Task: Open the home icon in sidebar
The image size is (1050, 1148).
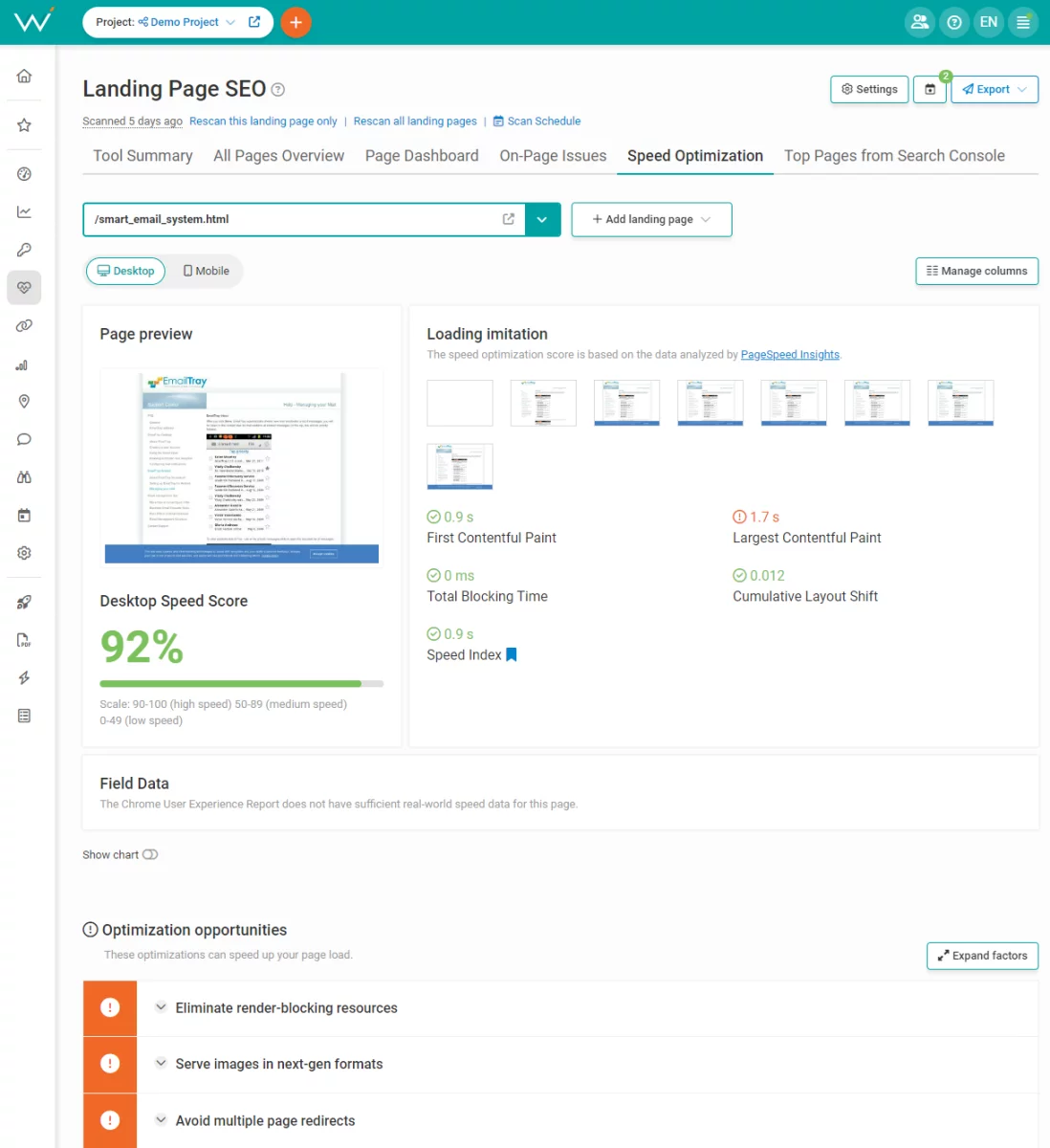Action: pyautogui.click(x=24, y=76)
